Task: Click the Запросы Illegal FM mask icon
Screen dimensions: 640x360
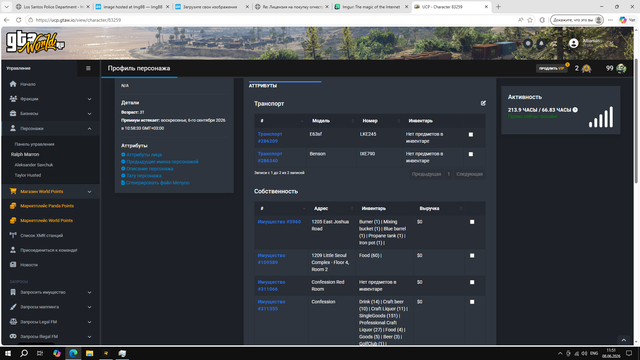Action: (x=13, y=336)
